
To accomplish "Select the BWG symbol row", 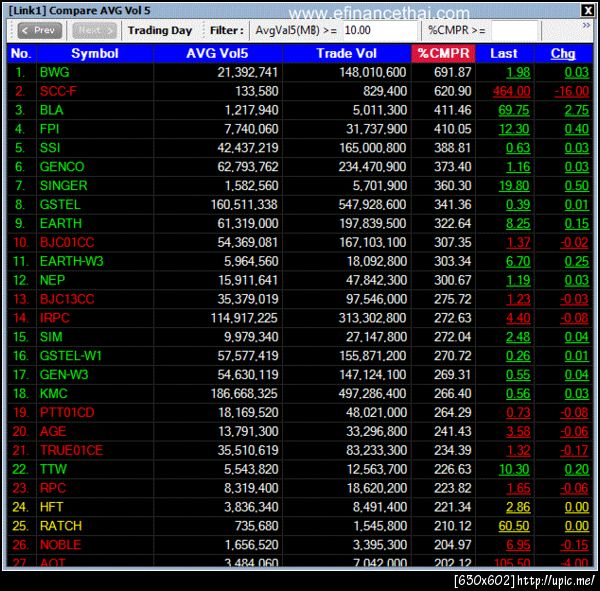I will [x=300, y=72].
